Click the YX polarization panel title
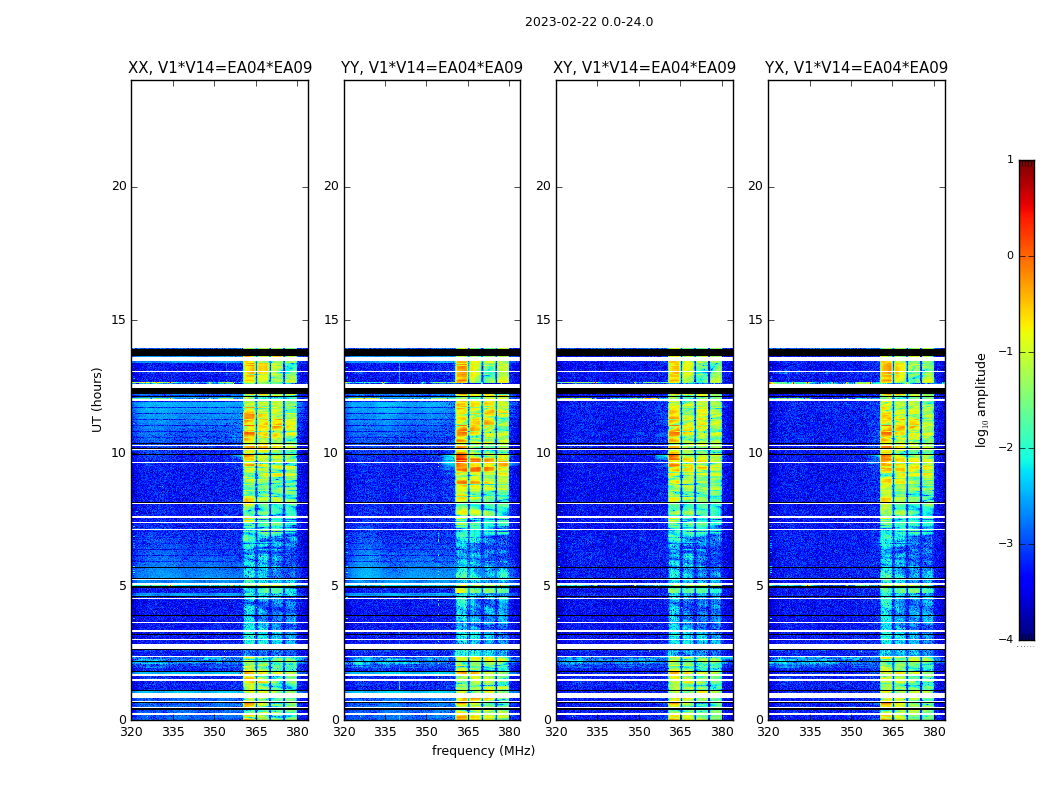This screenshot has height=800, width=1050. click(857, 68)
